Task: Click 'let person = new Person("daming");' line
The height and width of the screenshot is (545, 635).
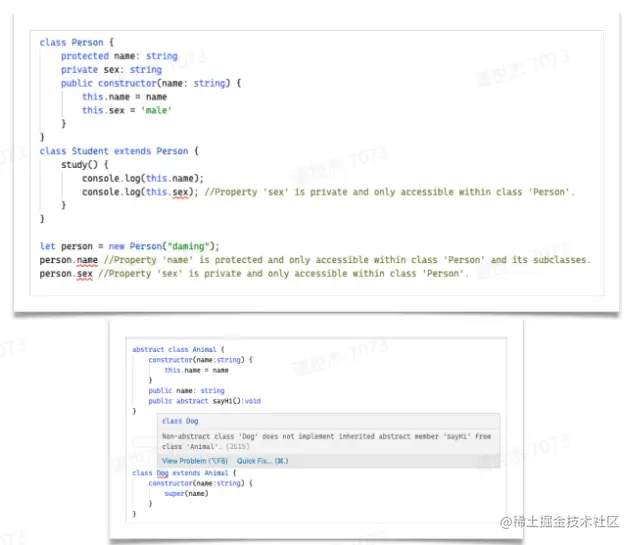Action: 129,246
